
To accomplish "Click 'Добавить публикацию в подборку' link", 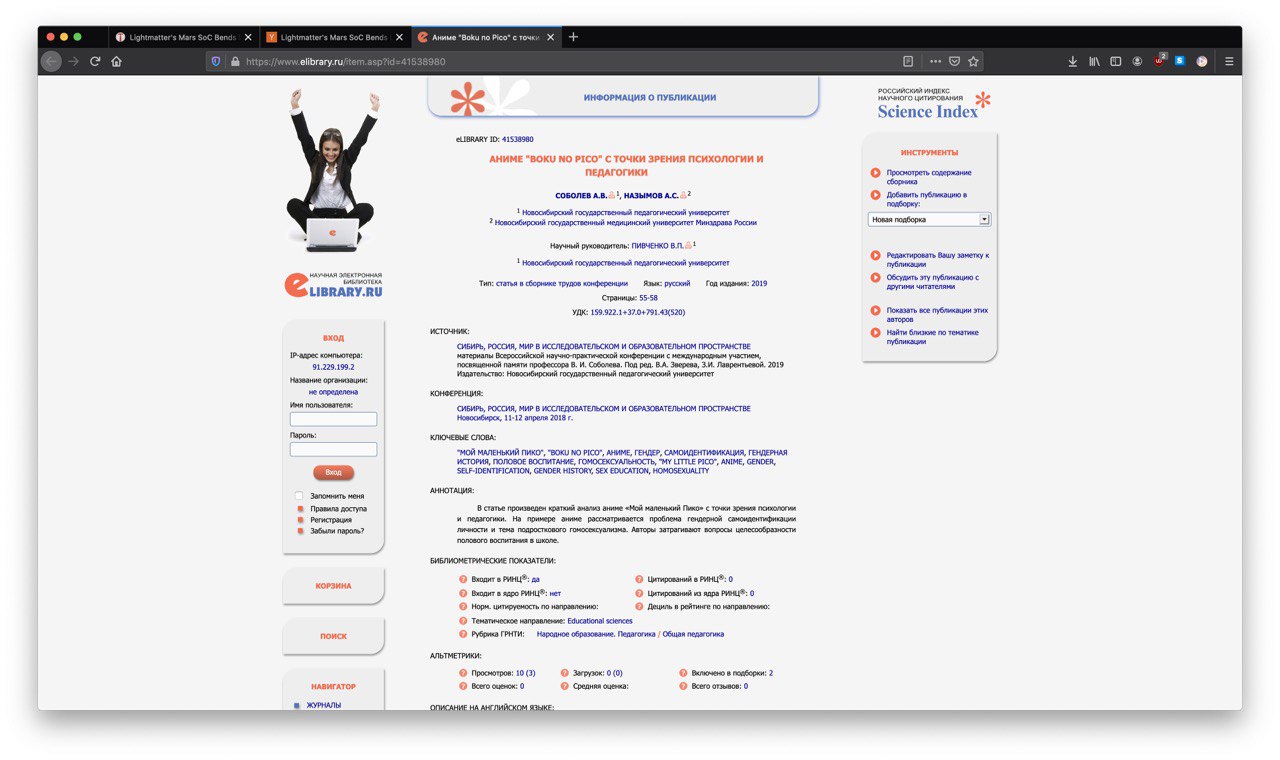I will point(926,199).
